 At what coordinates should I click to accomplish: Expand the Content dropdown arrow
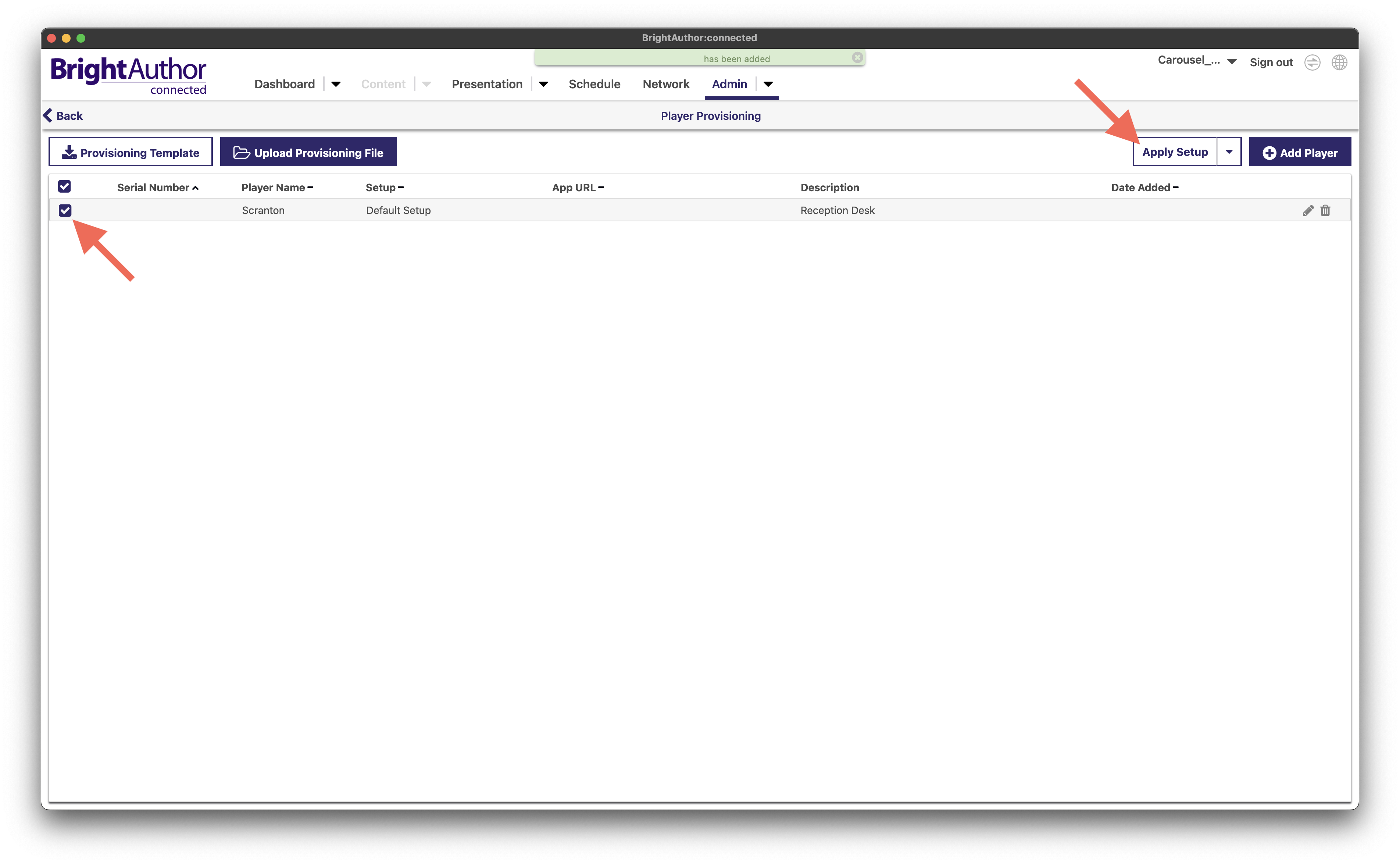coord(426,85)
